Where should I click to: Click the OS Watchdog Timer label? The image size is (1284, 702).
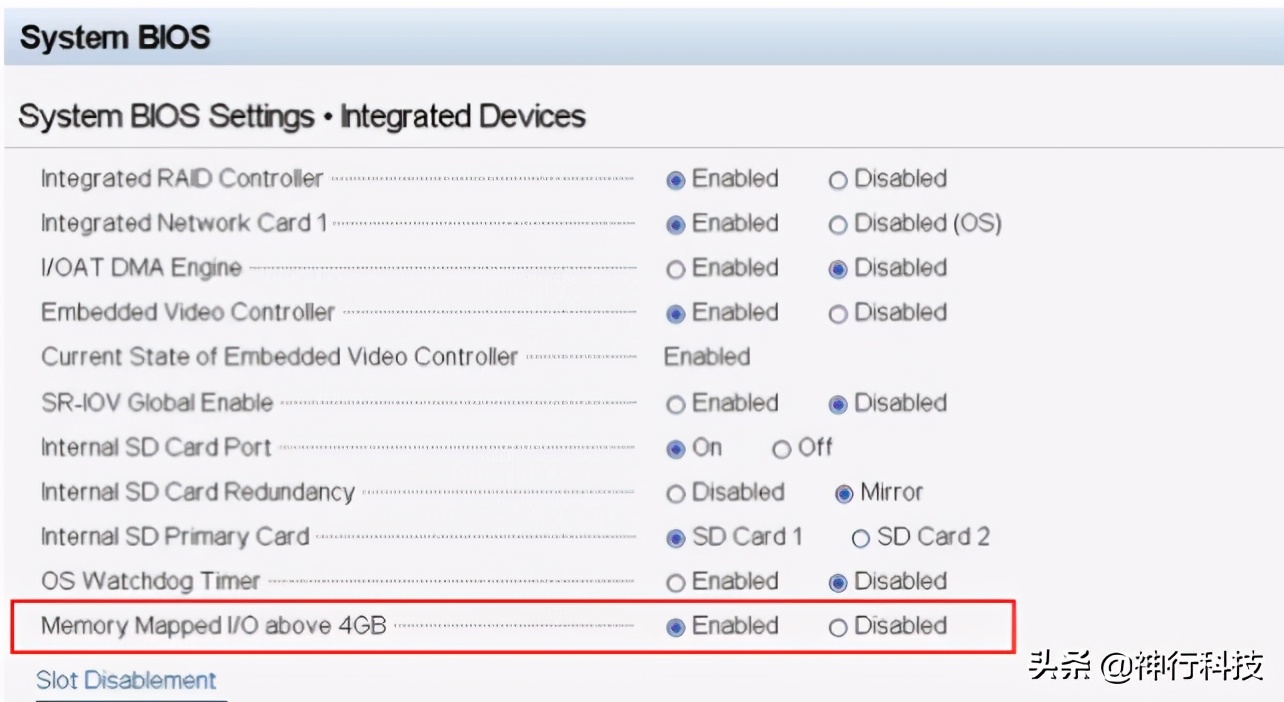(x=150, y=581)
